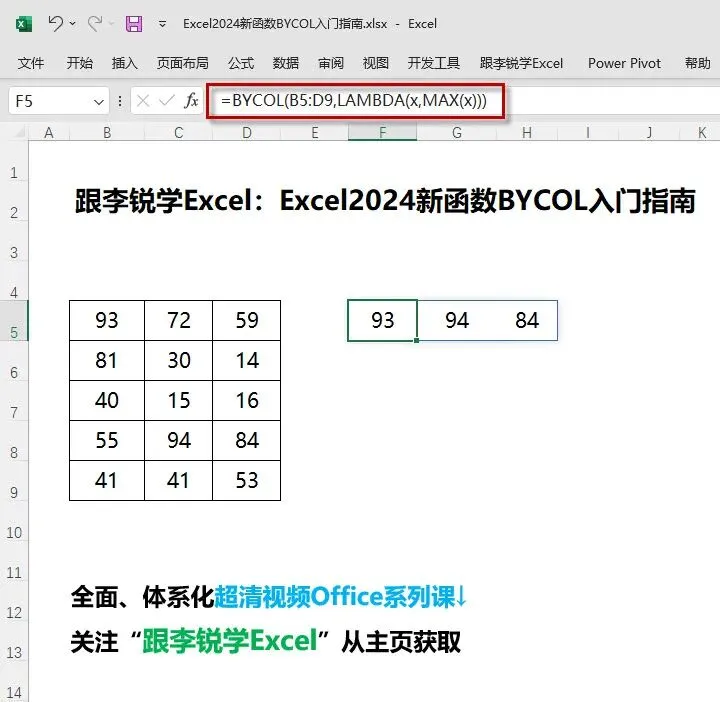Expand the Name Box dropdown arrow
720x702 pixels.
[x=98, y=101]
